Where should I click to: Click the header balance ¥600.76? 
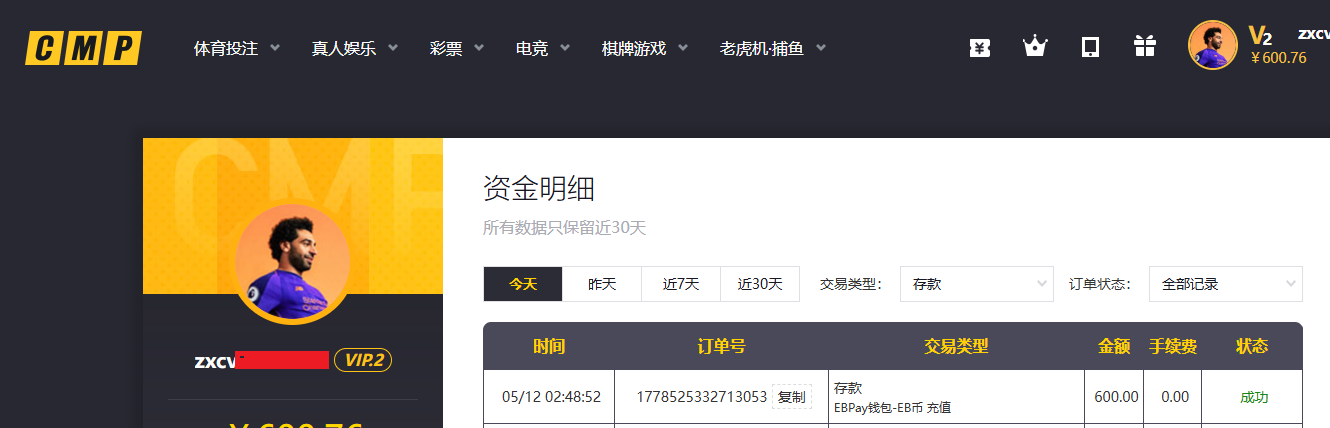pos(1278,58)
